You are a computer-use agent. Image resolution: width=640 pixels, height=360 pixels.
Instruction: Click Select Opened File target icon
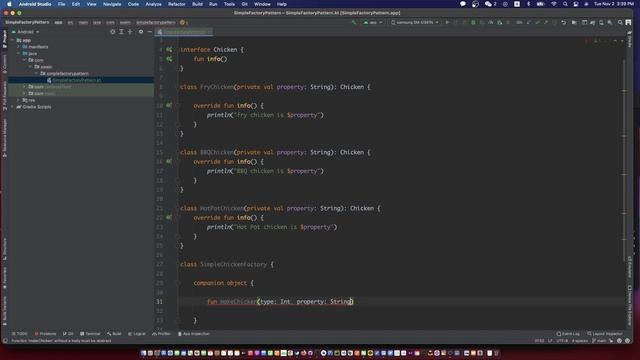click(x=113, y=32)
